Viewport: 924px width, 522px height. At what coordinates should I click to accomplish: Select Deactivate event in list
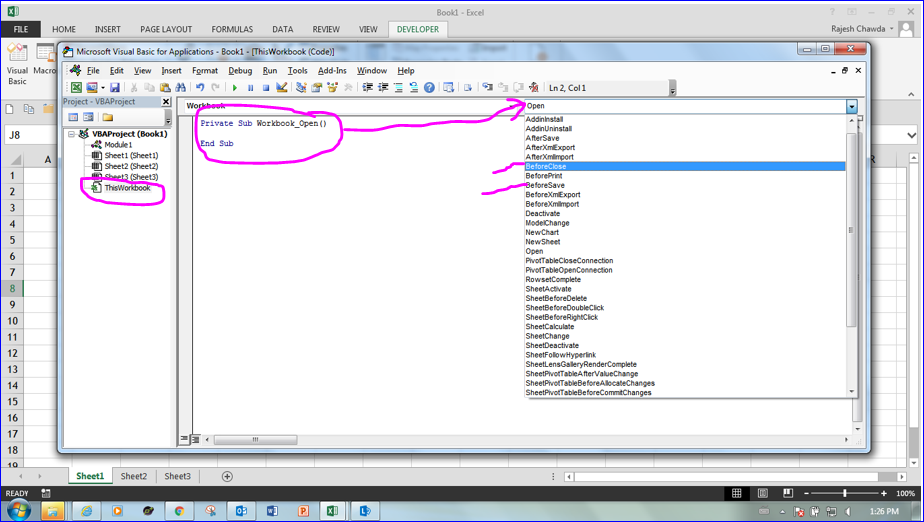click(685, 214)
